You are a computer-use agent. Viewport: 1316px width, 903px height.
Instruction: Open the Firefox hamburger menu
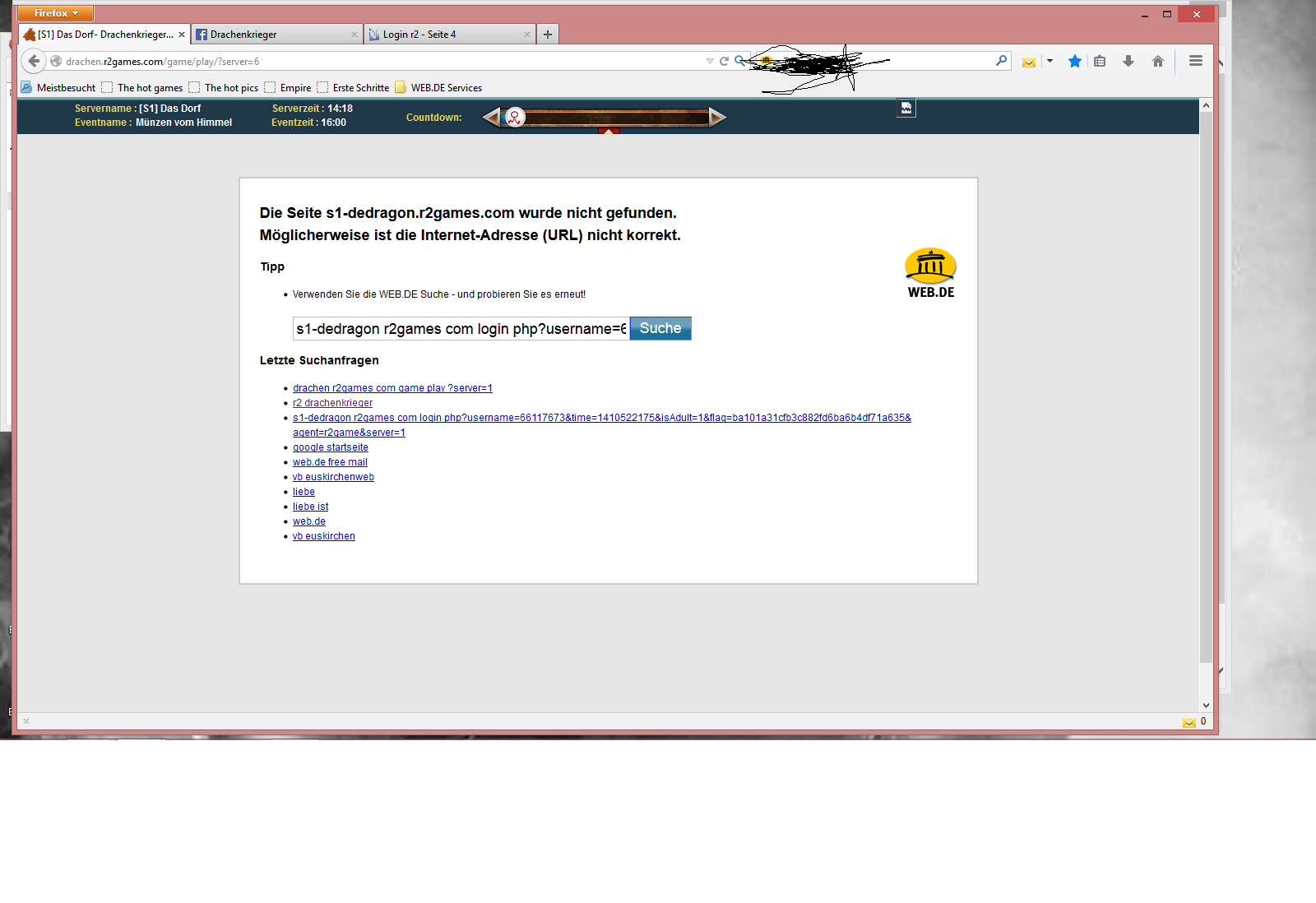tap(1196, 61)
